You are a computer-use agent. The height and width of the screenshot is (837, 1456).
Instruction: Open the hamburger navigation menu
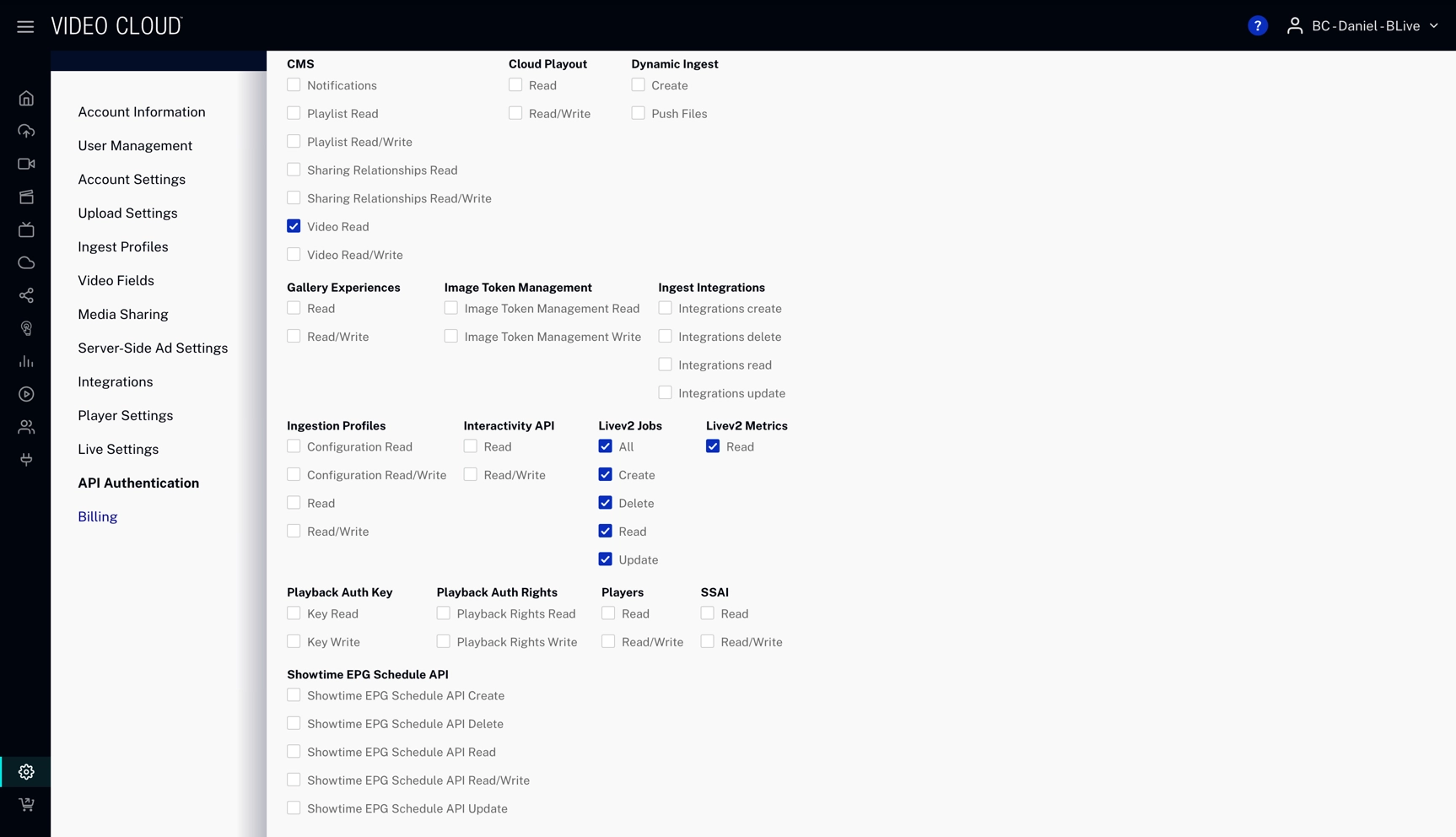(x=25, y=26)
